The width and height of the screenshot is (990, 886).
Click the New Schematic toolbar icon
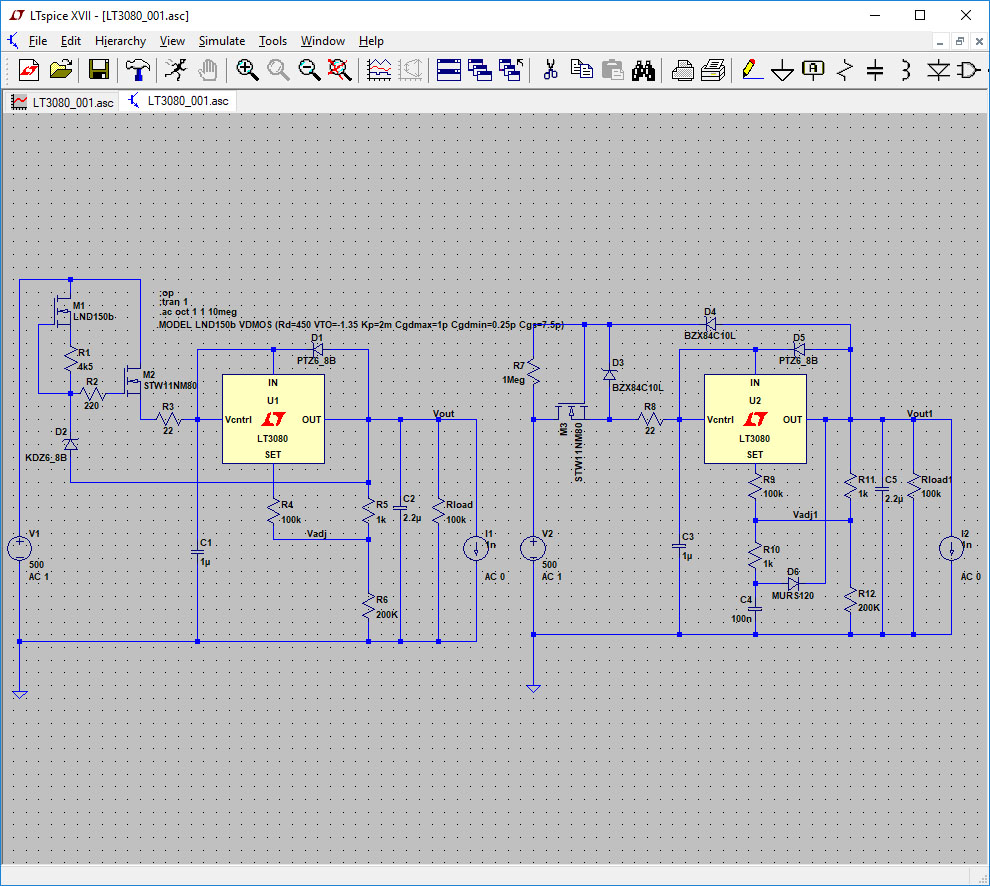(28, 69)
